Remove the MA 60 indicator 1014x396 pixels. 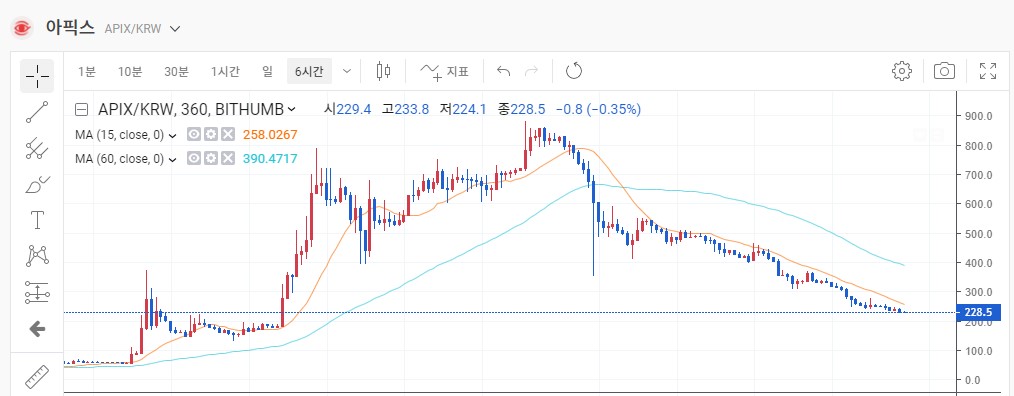228,159
